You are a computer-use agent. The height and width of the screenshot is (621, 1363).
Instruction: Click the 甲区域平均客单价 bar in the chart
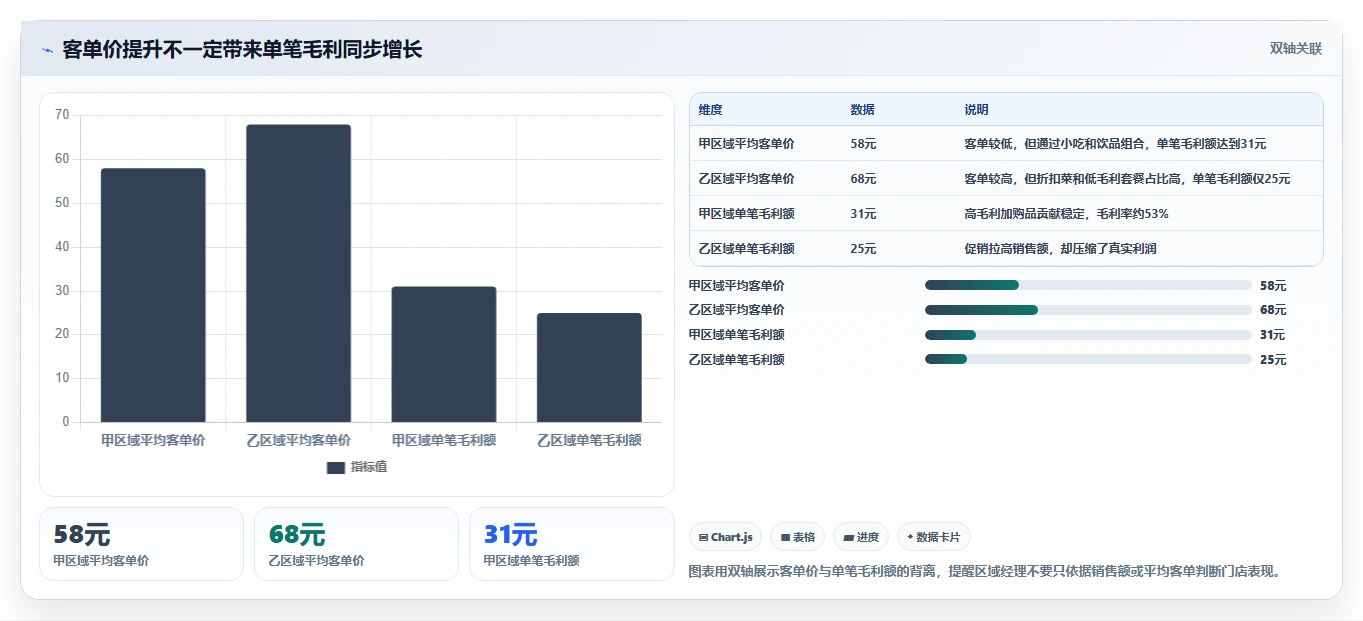tap(153, 295)
